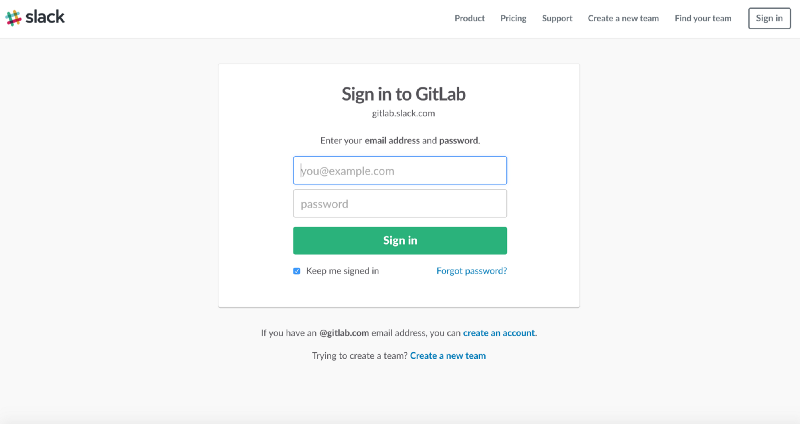Uncheck the Keep me signed in checkbox

(297, 271)
